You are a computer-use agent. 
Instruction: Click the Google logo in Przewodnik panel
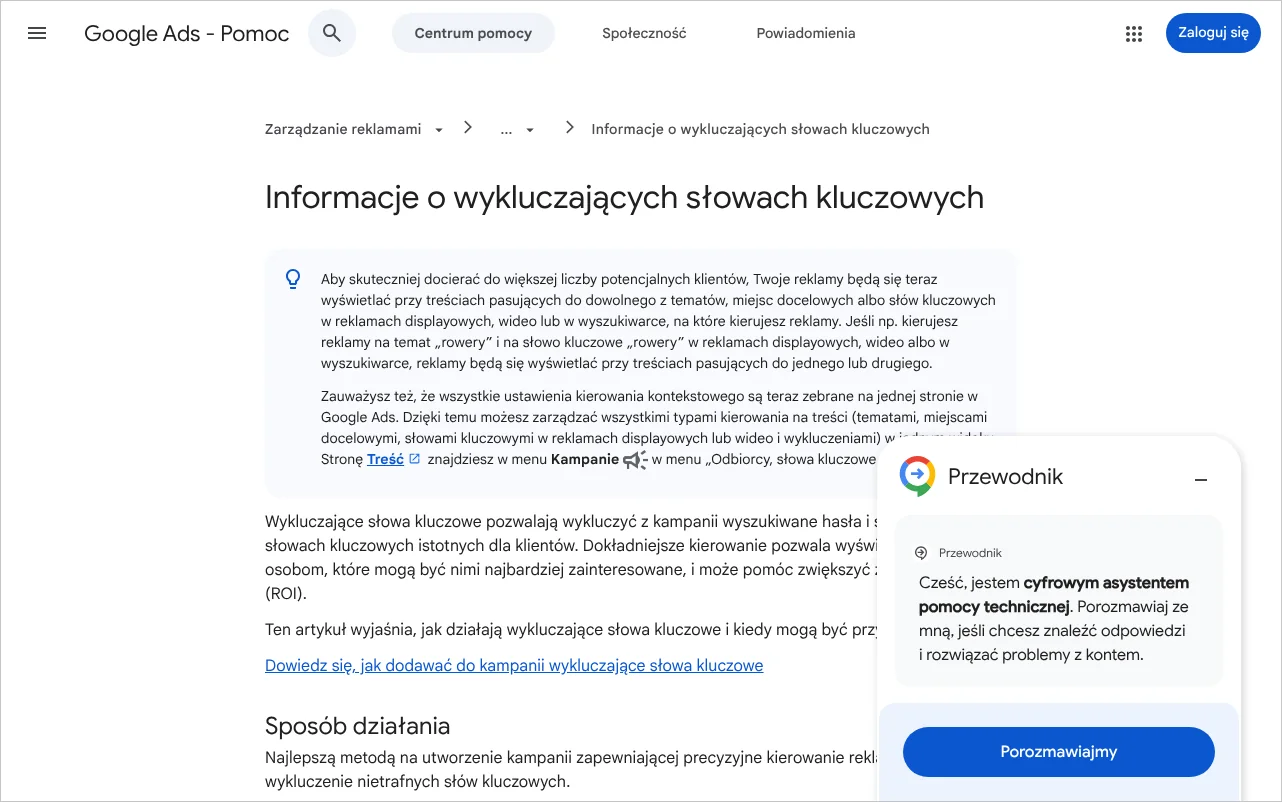click(917, 476)
